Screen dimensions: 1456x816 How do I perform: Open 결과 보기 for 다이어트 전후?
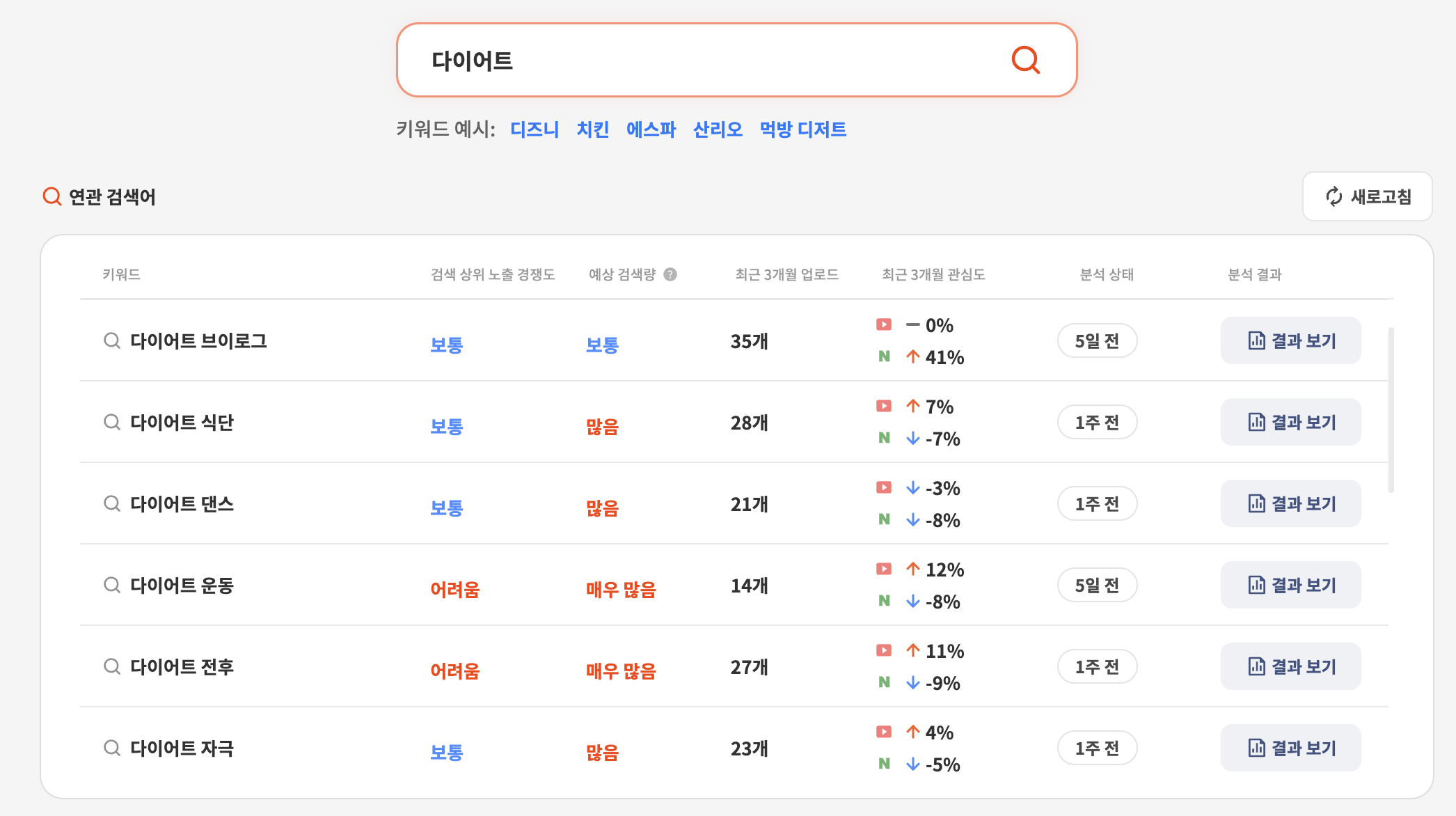click(x=1291, y=666)
